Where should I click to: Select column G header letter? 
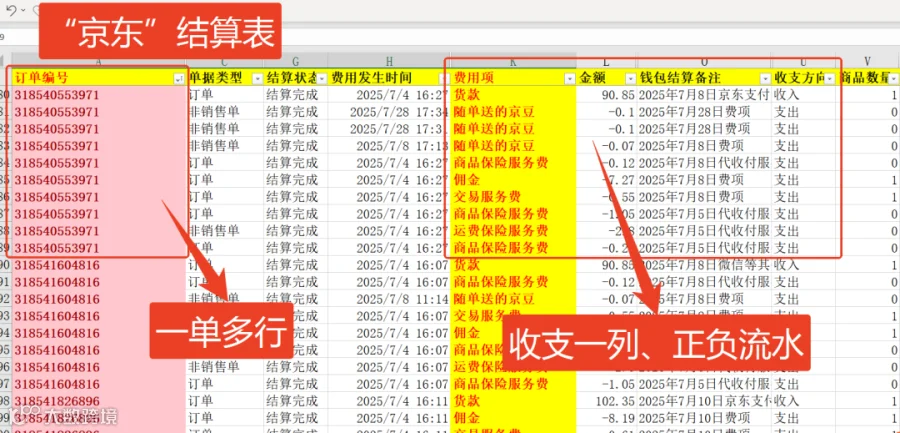pyautogui.click(x=296, y=62)
